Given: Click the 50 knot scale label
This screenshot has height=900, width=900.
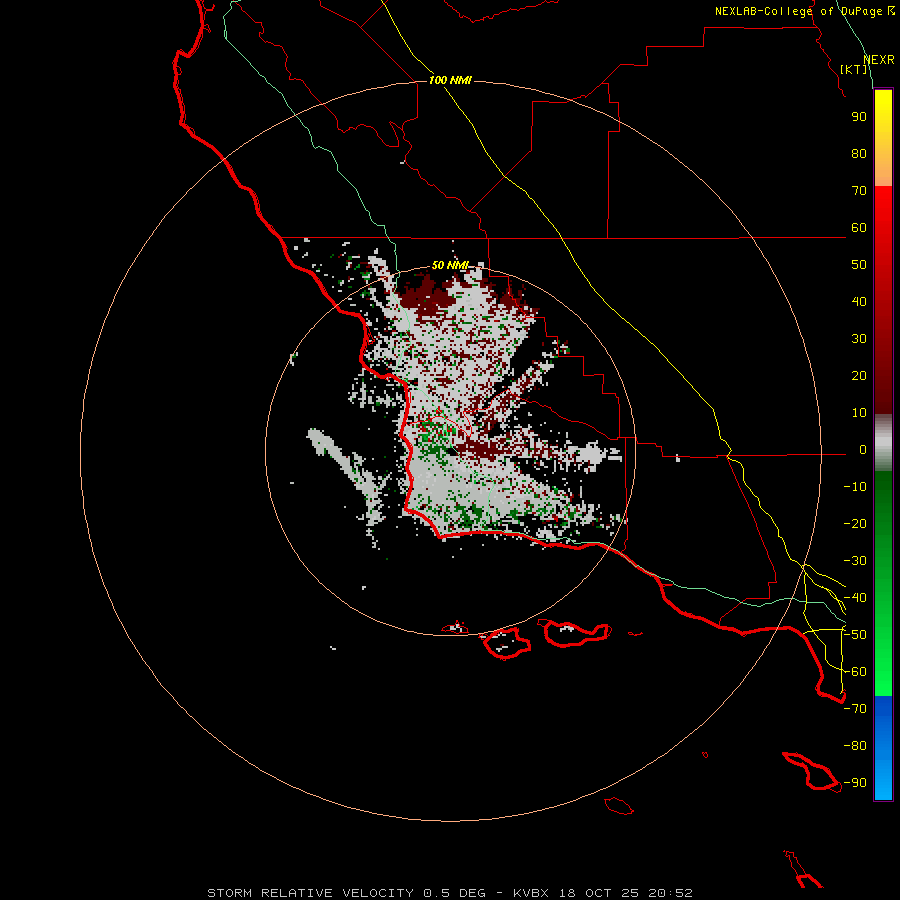Looking at the screenshot, I should (859, 265).
